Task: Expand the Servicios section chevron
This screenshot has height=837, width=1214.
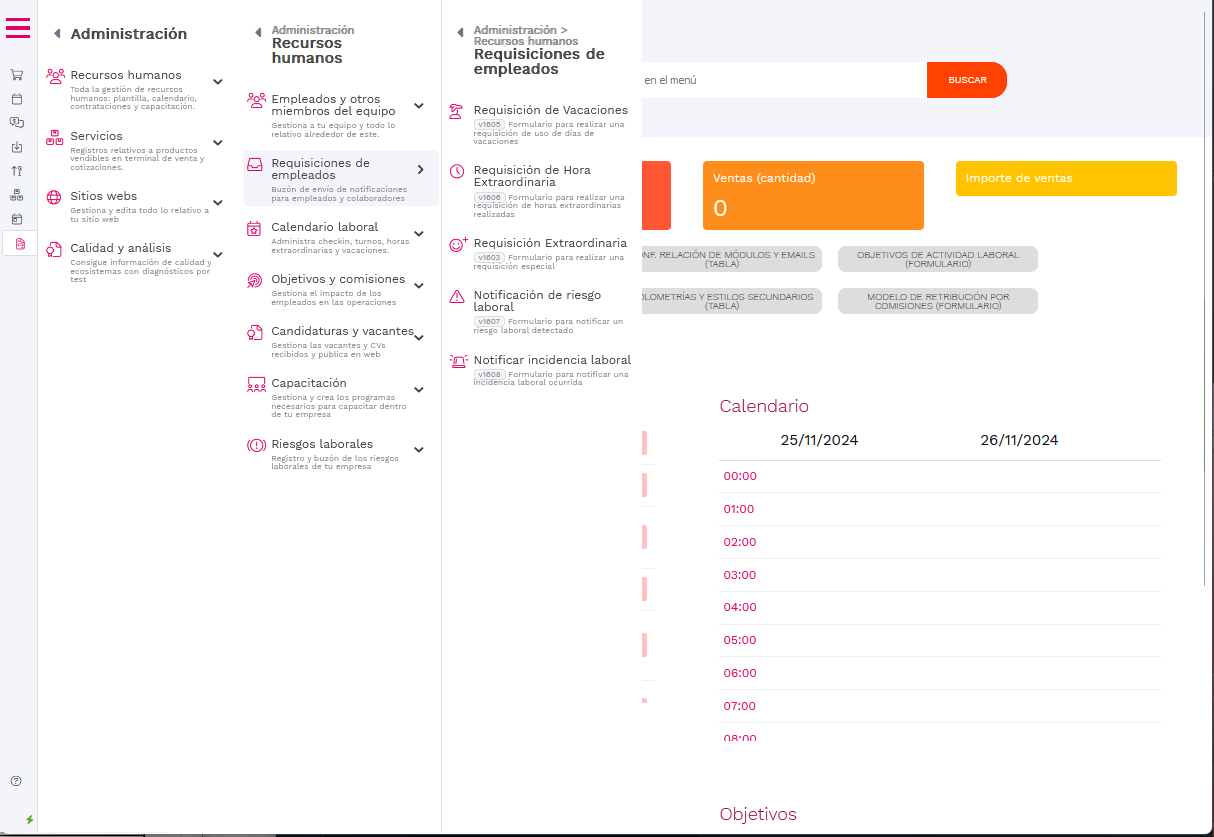Action: coord(218,143)
